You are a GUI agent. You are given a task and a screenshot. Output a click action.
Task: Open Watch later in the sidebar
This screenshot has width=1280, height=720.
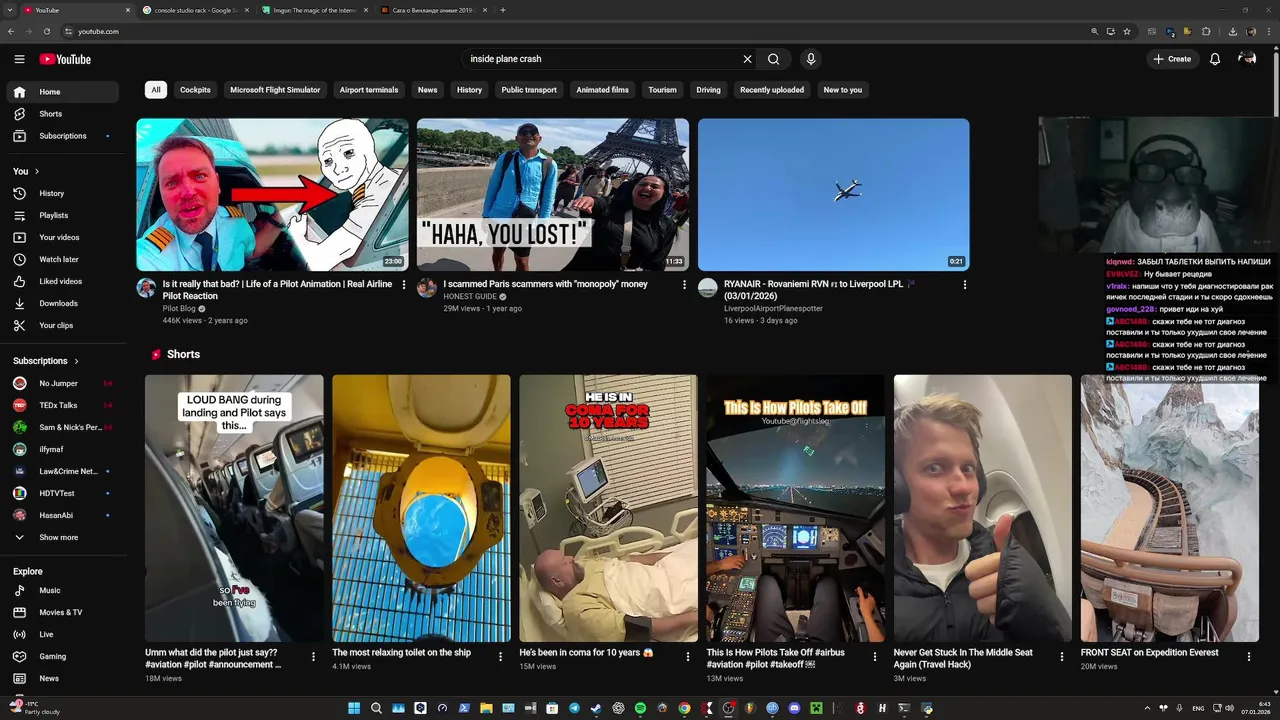[62, 259]
